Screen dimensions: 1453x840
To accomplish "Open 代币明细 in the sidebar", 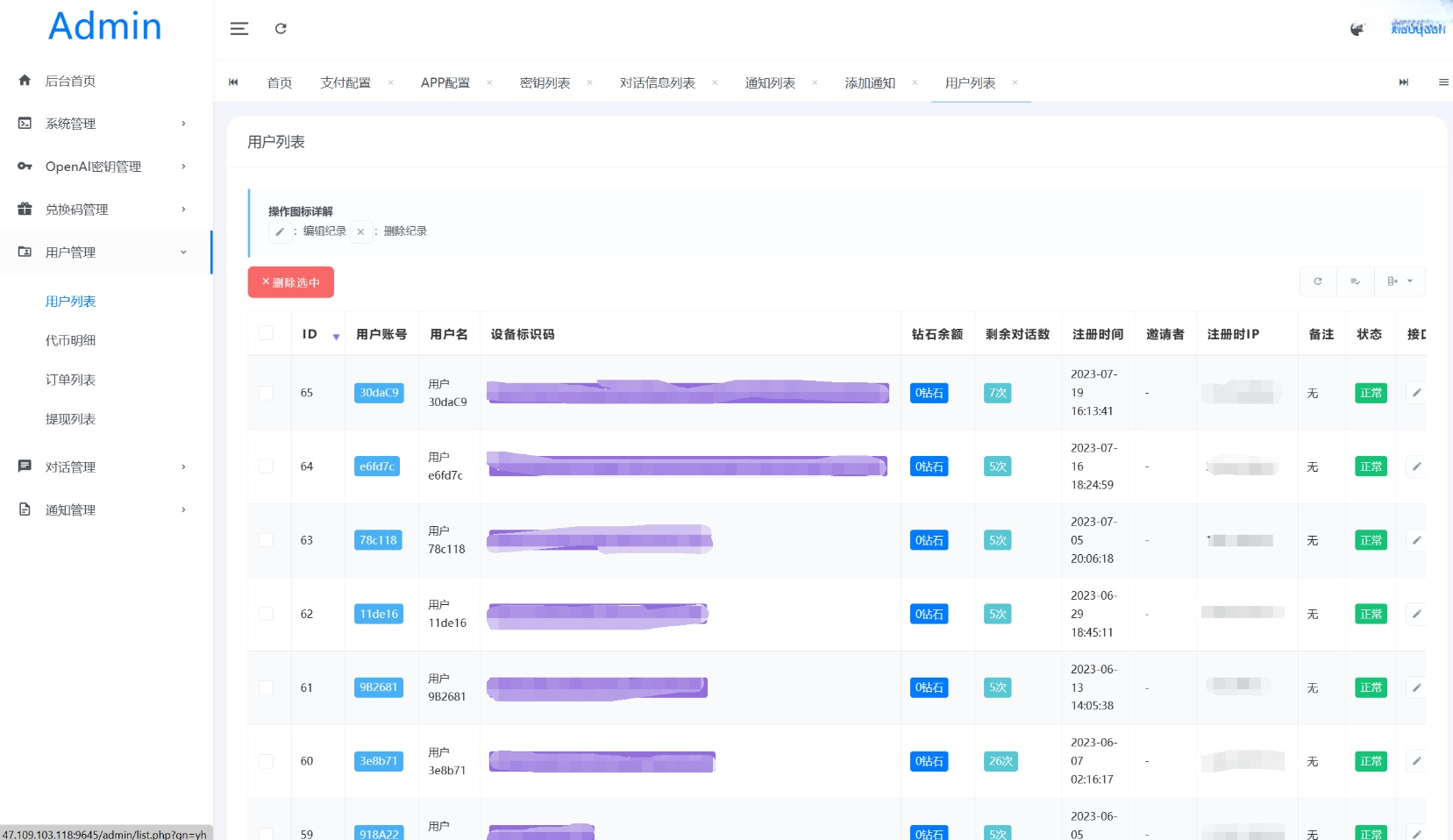I will [71, 340].
